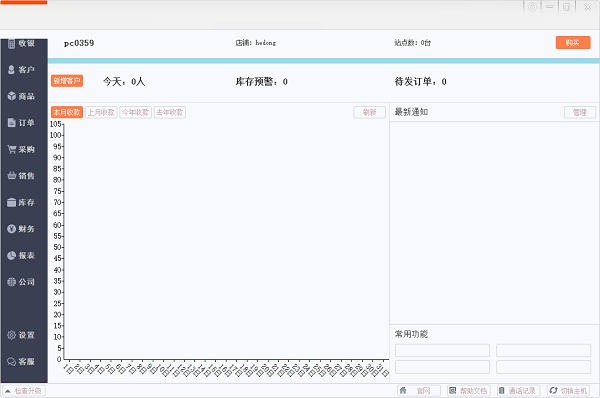Click the 店铺: hedong store label
Viewport: 600px width, 398px height.
tap(256, 43)
